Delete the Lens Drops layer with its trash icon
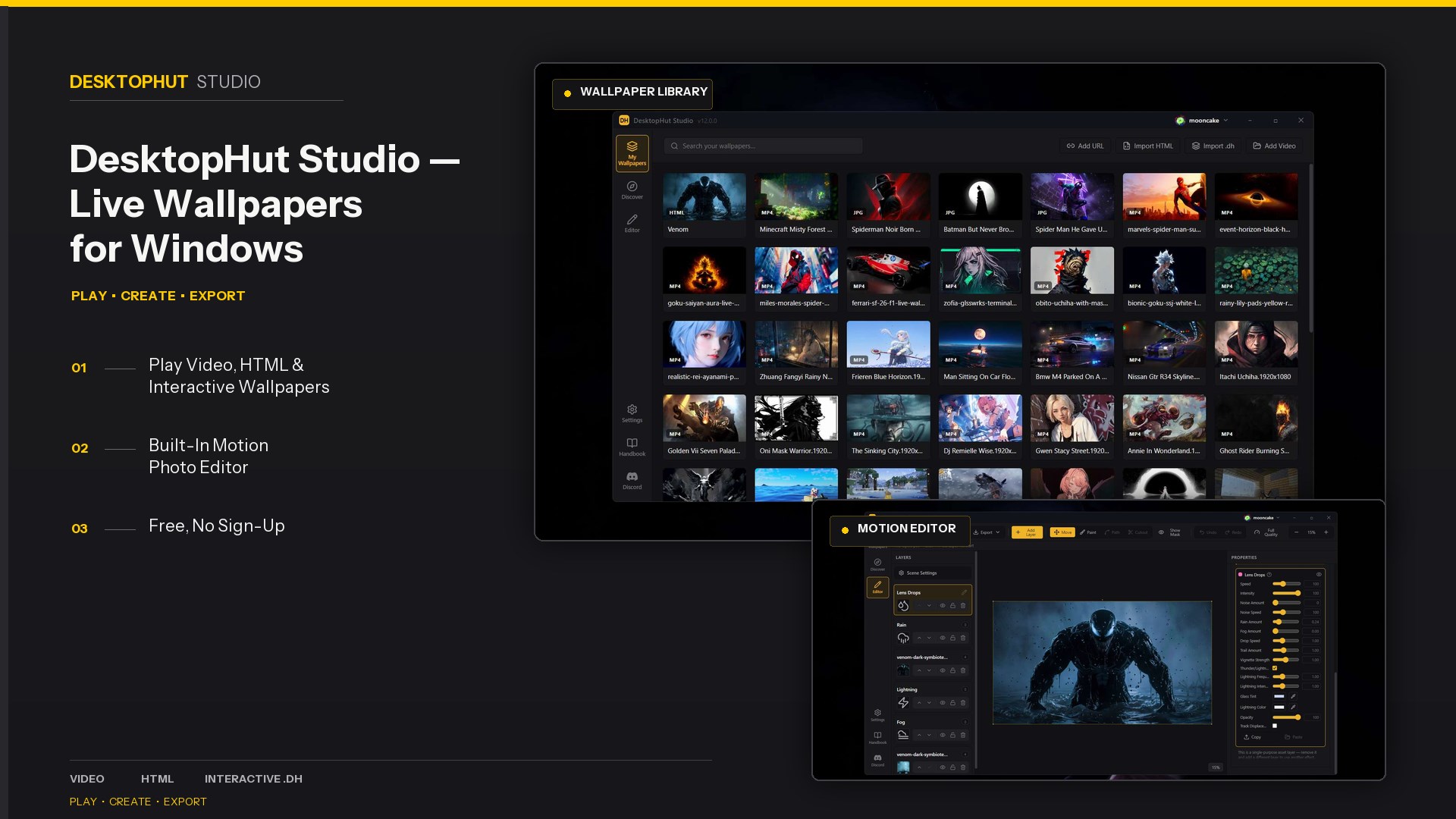 coord(963,605)
